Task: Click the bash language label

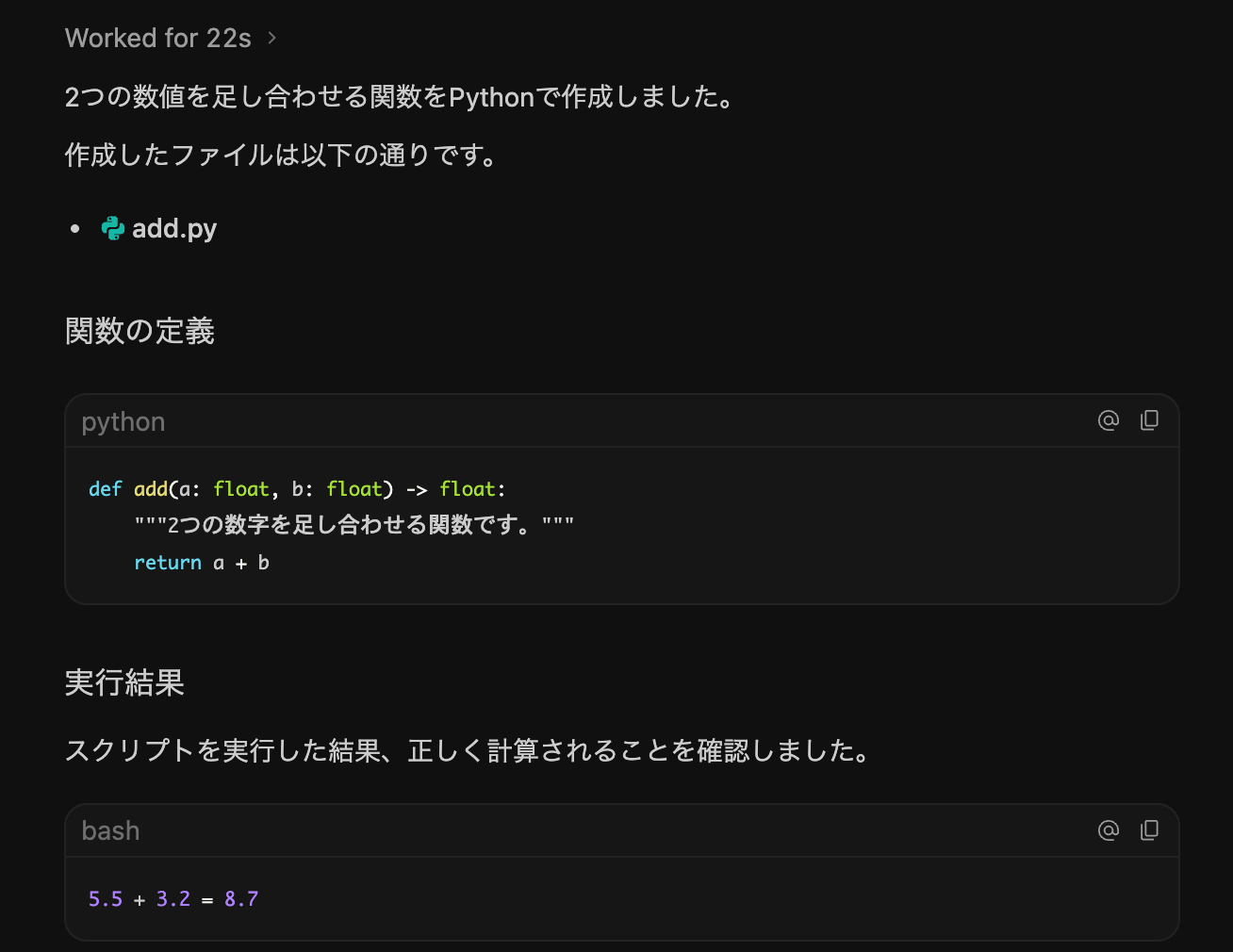Action: 110,830
